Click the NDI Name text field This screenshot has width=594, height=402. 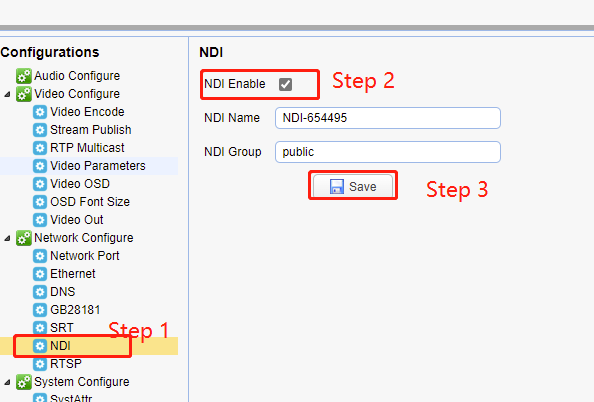[x=388, y=118]
